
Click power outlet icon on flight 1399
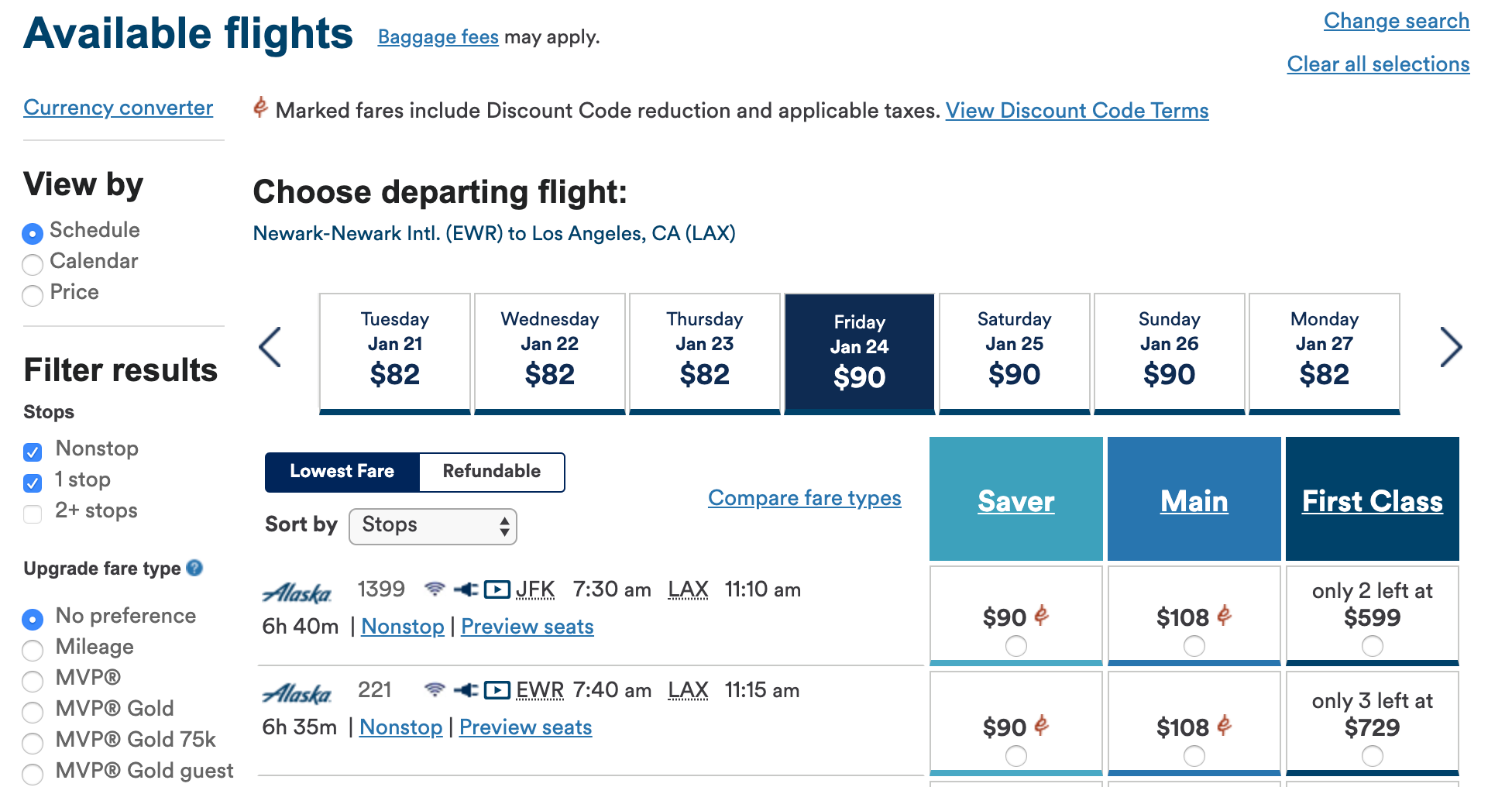tap(466, 589)
